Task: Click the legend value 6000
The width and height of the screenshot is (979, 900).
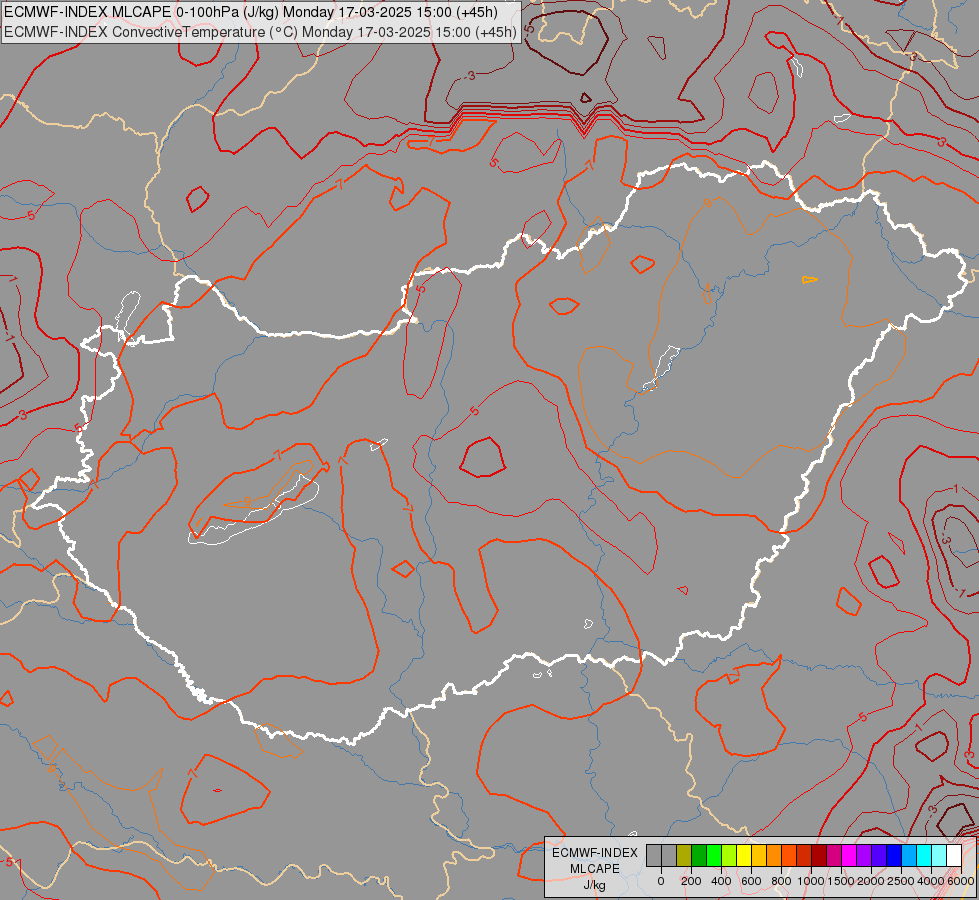Action: click(x=961, y=881)
